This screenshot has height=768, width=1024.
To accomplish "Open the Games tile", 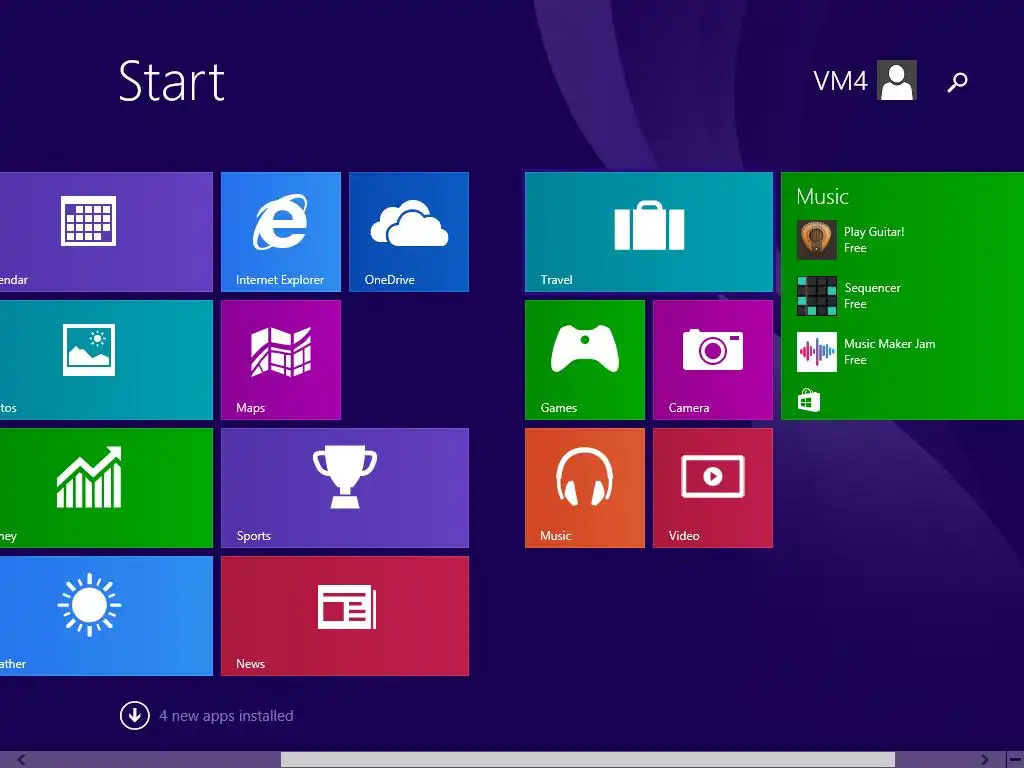I will tap(585, 360).
